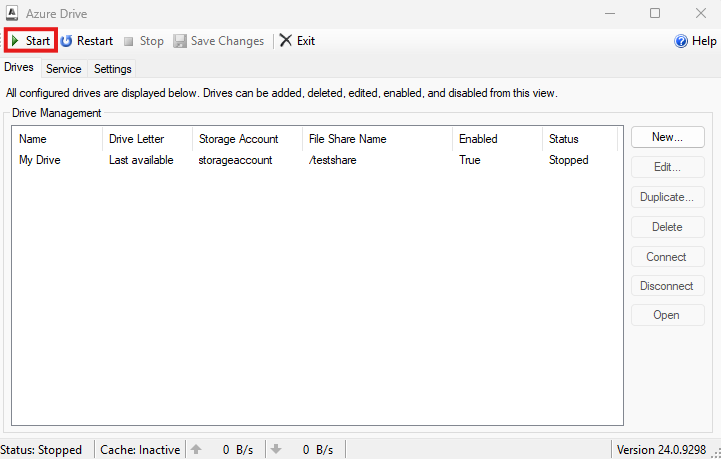Click the Stop label in the toolbar
The image size is (721, 459).
pos(152,41)
